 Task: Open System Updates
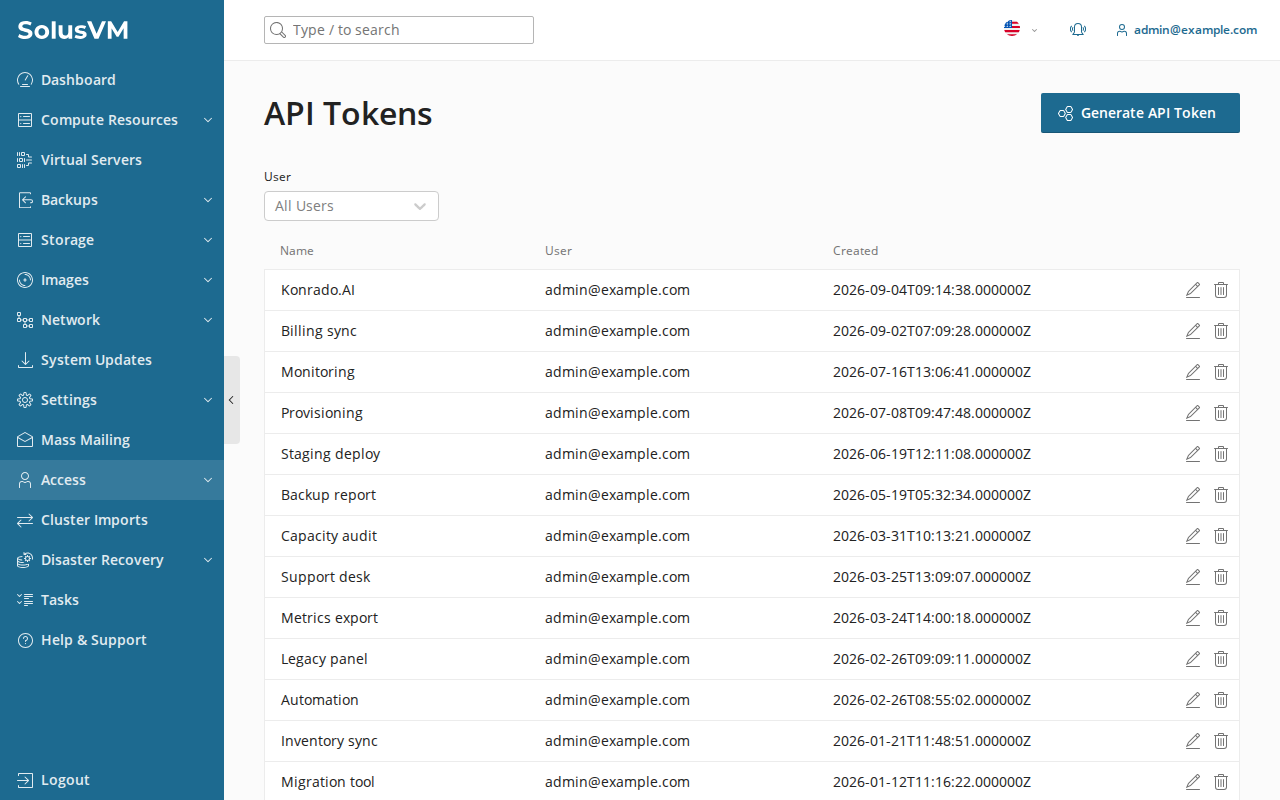(112, 360)
